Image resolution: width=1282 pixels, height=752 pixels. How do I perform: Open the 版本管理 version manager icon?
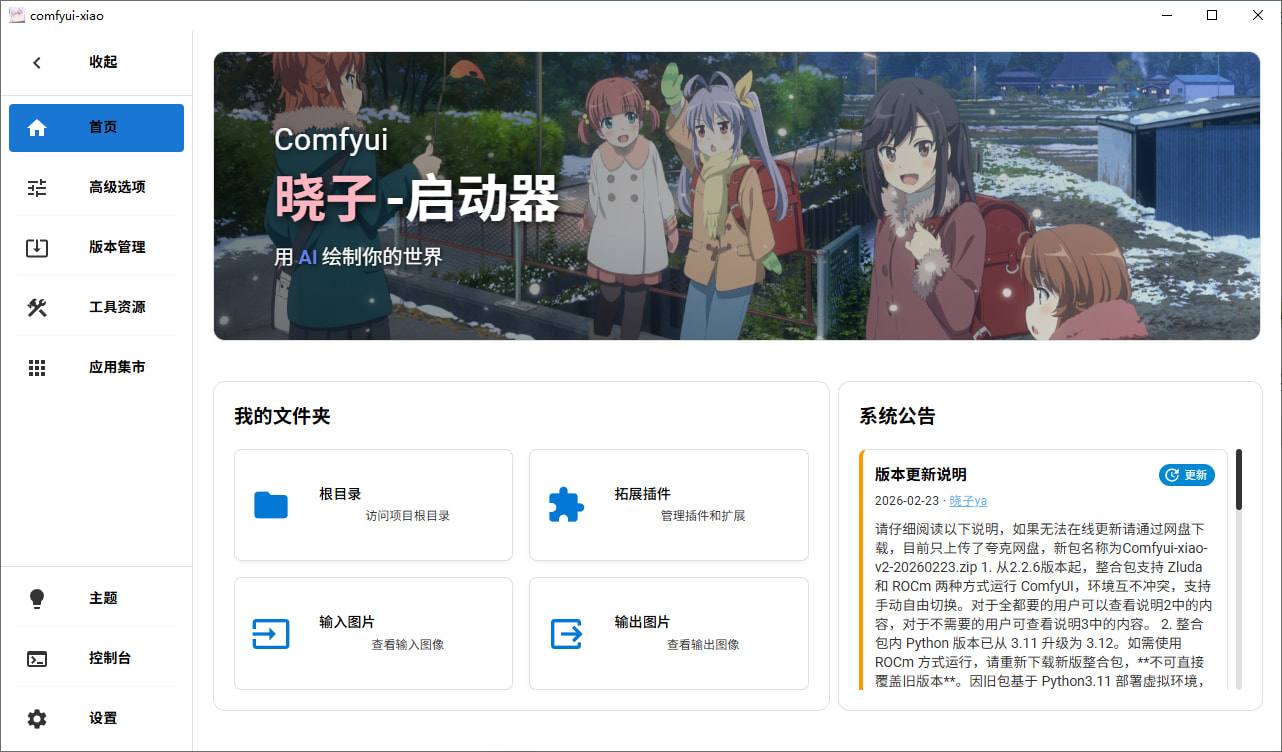tap(37, 247)
